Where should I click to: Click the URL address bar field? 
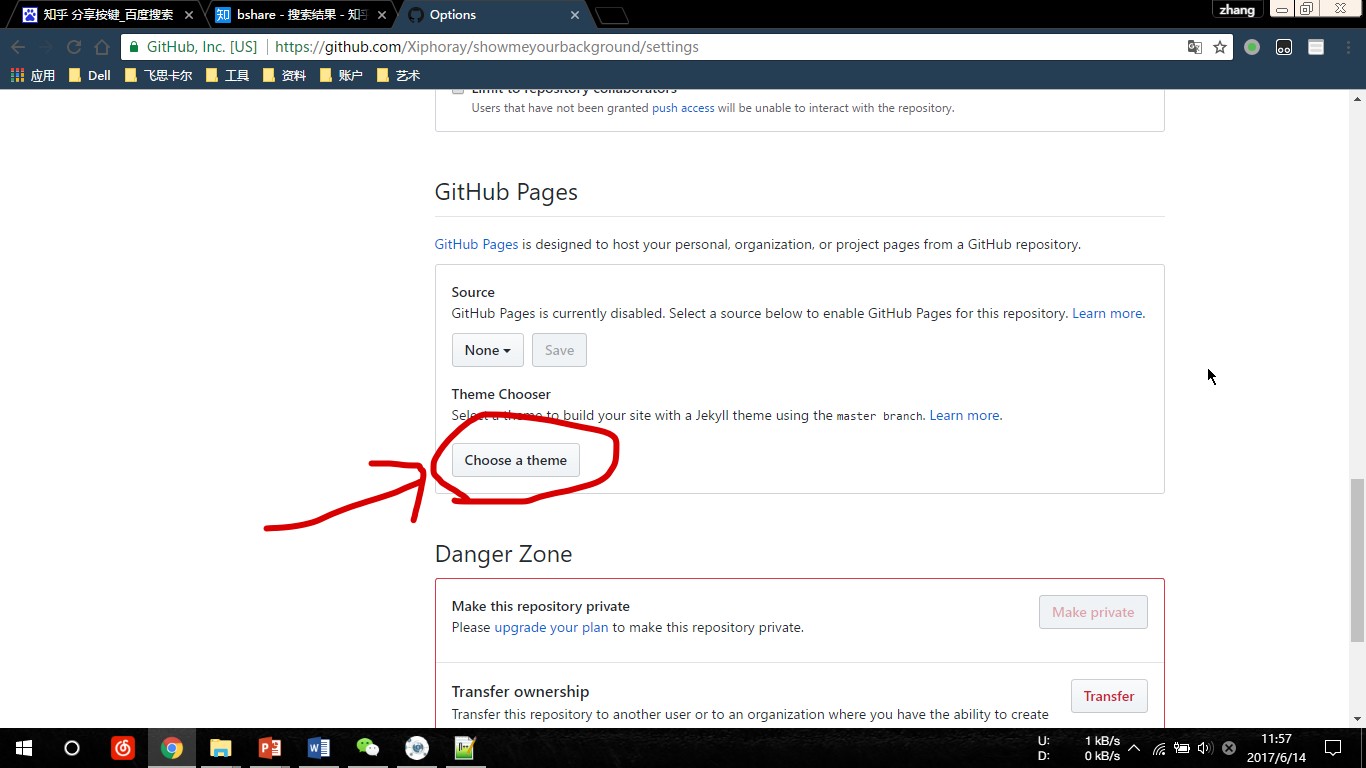[700, 47]
